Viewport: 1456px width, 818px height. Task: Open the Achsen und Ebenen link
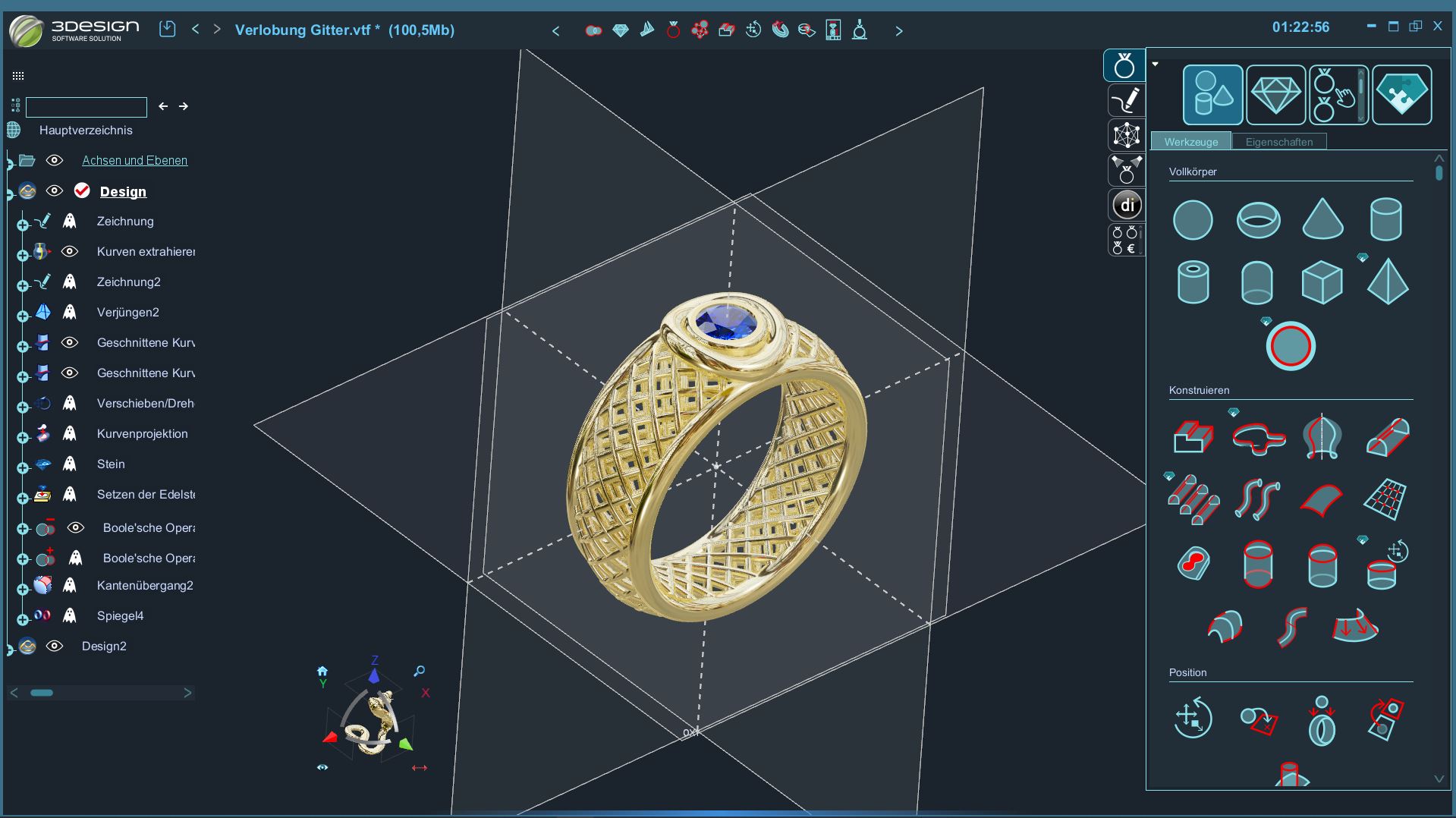point(134,160)
